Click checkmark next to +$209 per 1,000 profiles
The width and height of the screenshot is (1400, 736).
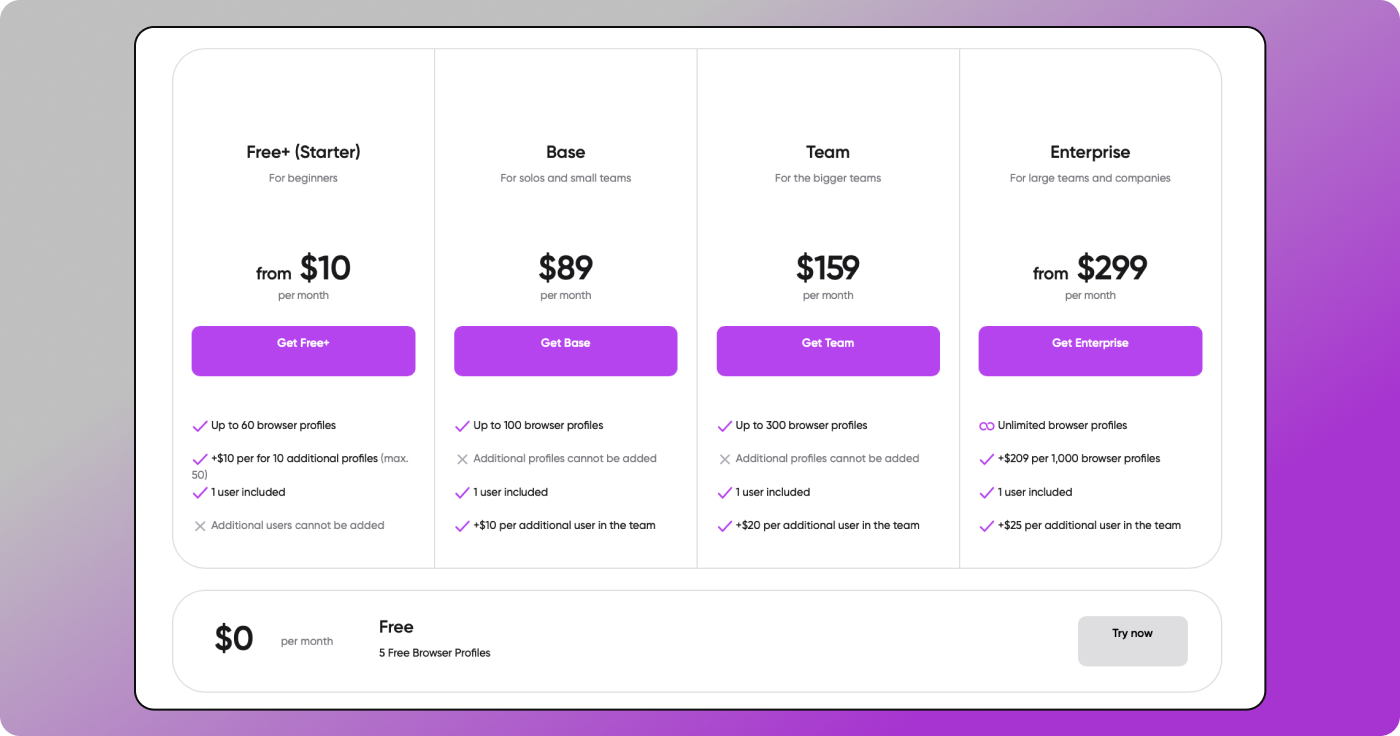(987, 459)
